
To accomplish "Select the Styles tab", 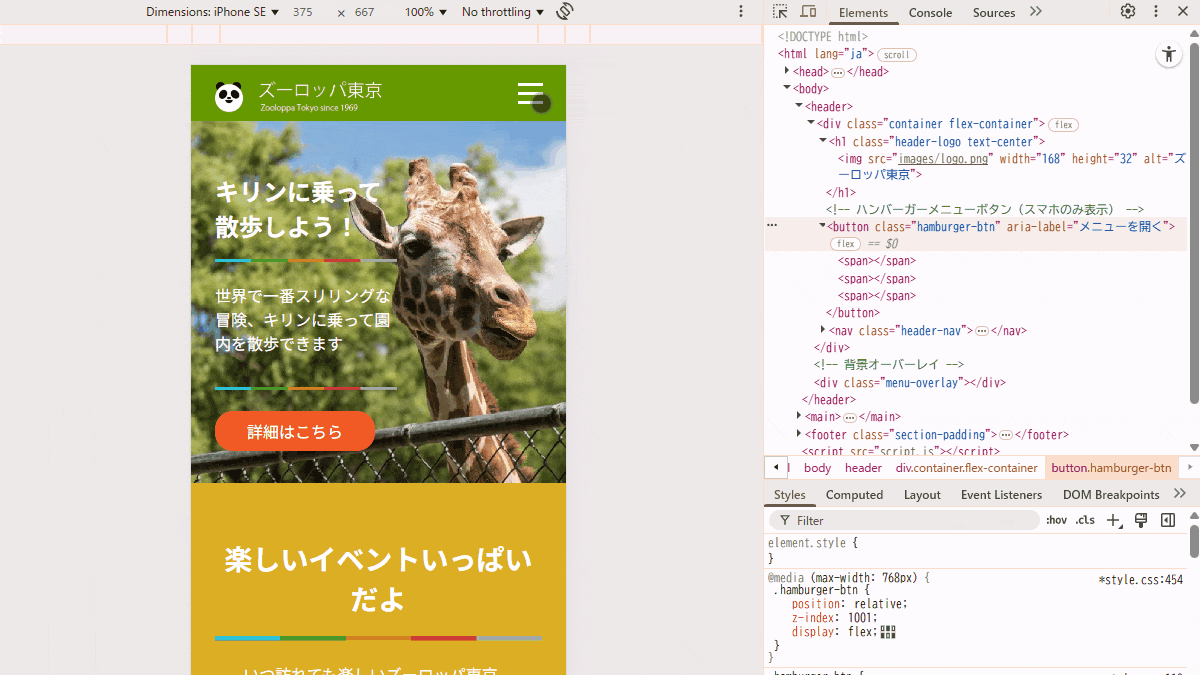I will [789, 494].
